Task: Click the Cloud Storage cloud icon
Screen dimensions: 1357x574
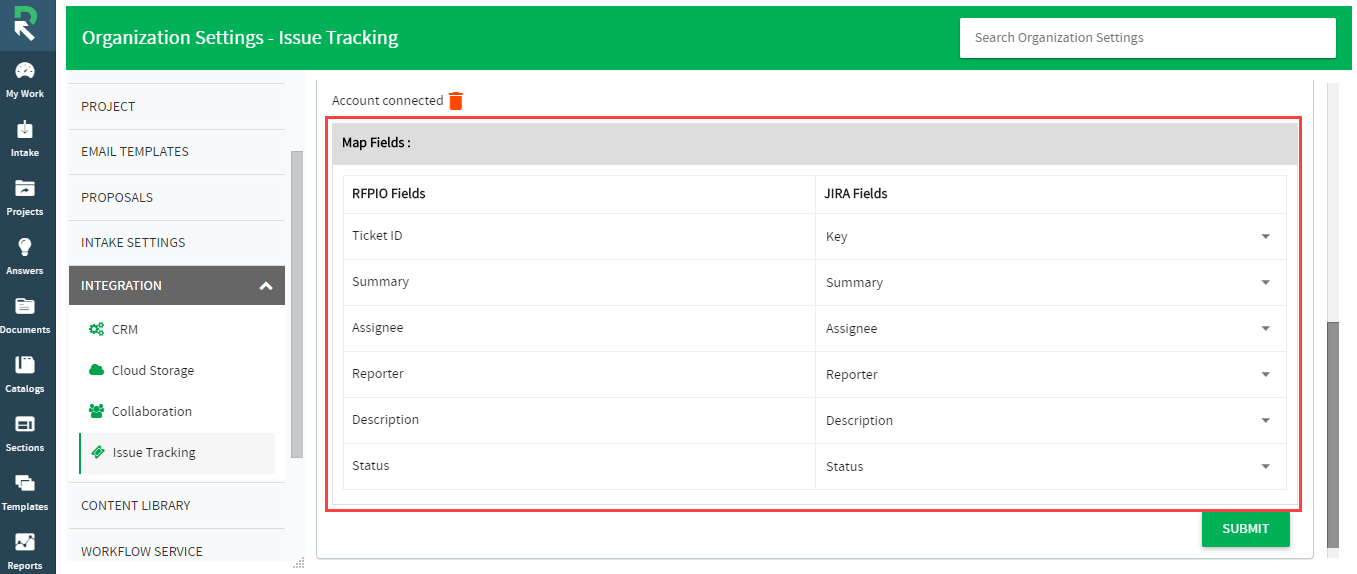Action: pyautogui.click(x=96, y=370)
